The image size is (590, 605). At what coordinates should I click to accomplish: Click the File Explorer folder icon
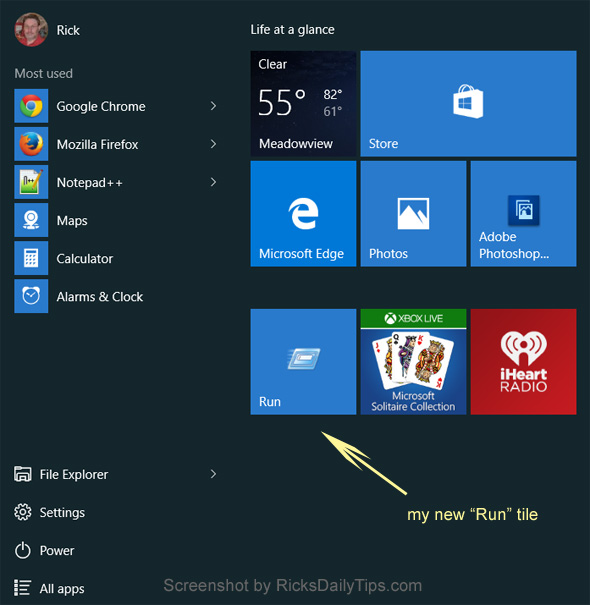tap(23, 474)
